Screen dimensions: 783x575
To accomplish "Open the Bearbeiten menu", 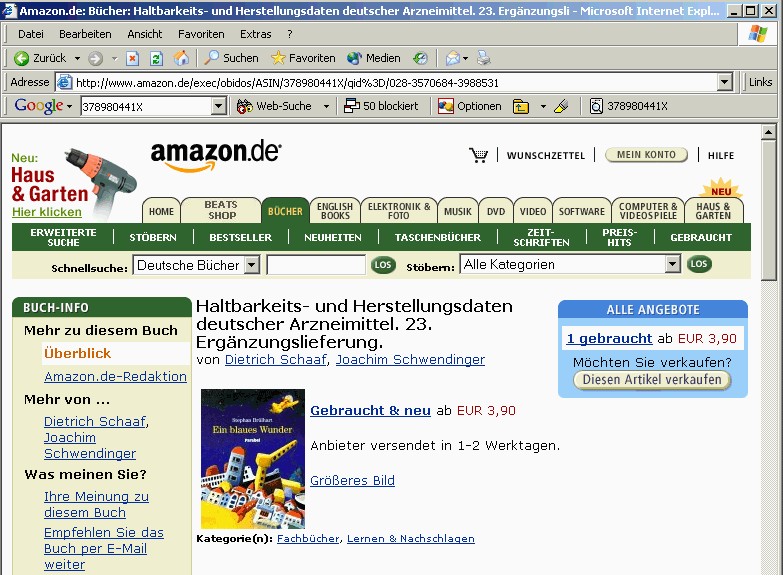I will (x=85, y=34).
